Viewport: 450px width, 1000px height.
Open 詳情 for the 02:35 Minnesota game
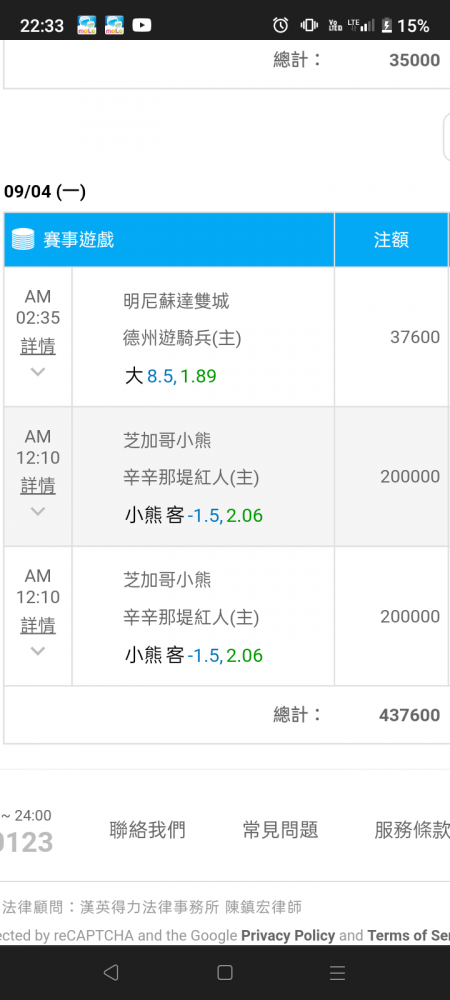point(38,346)
